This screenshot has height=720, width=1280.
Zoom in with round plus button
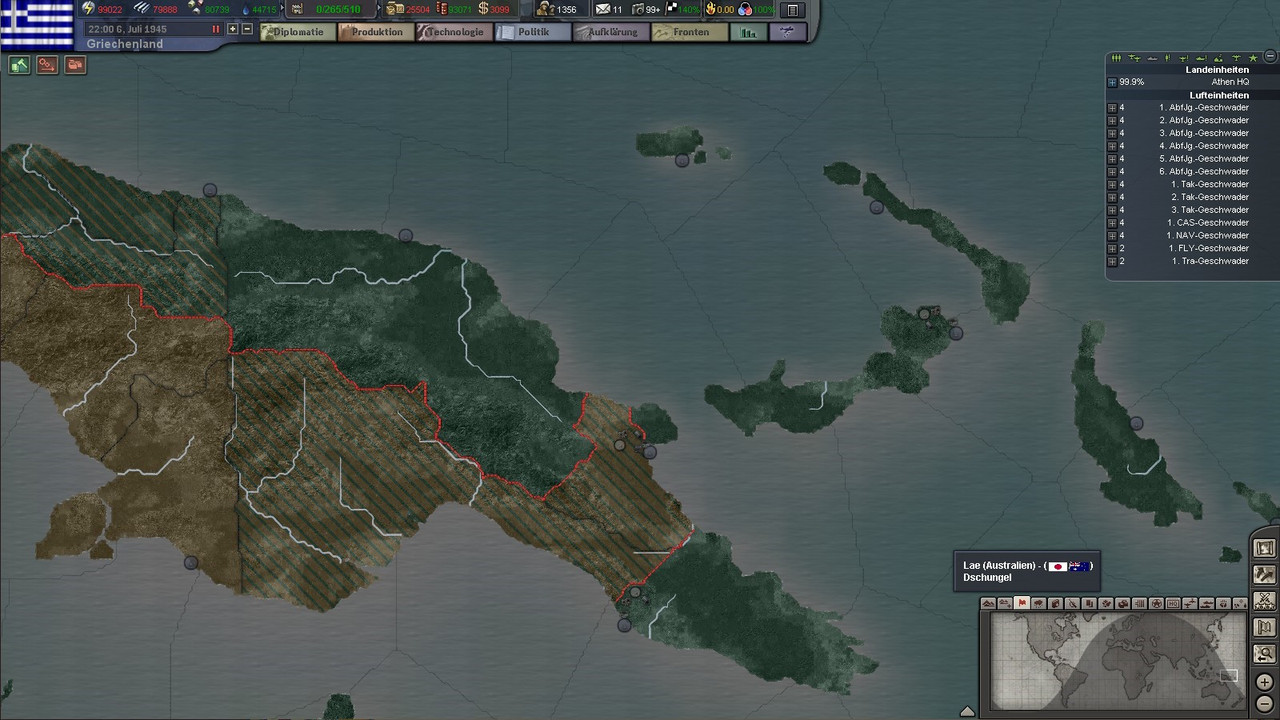click(x=1265, y=682)
